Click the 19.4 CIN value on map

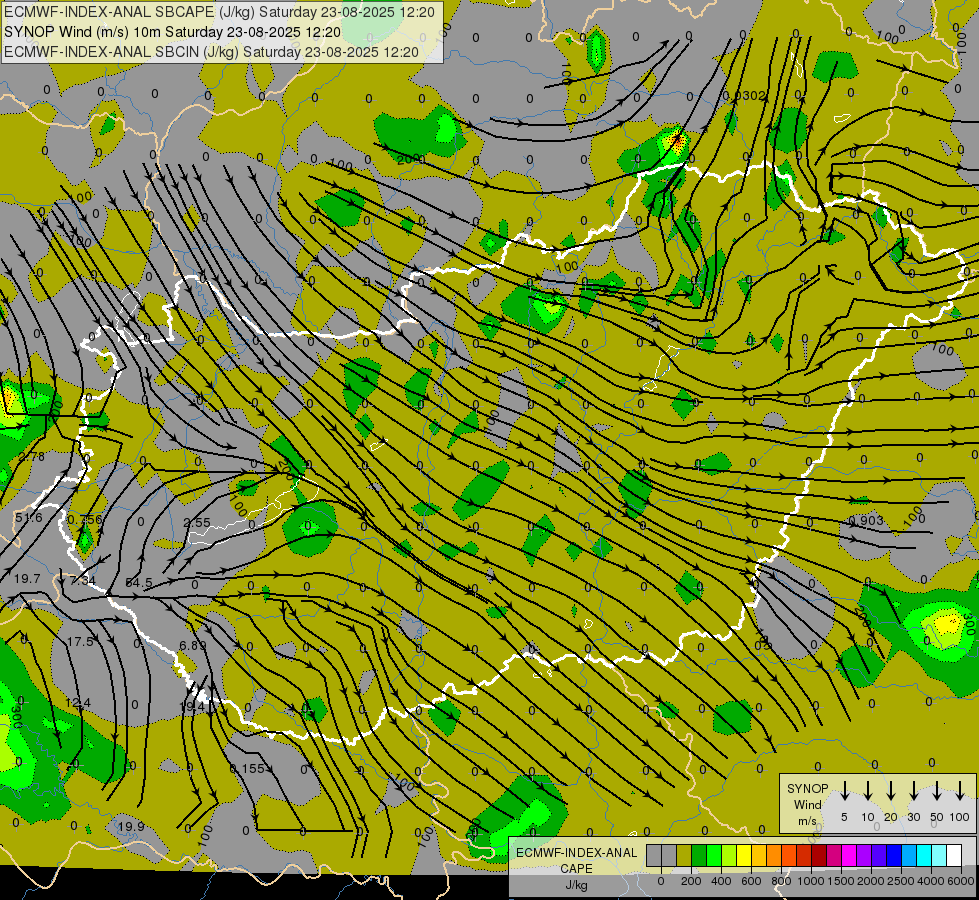click(x=191, y=706)
